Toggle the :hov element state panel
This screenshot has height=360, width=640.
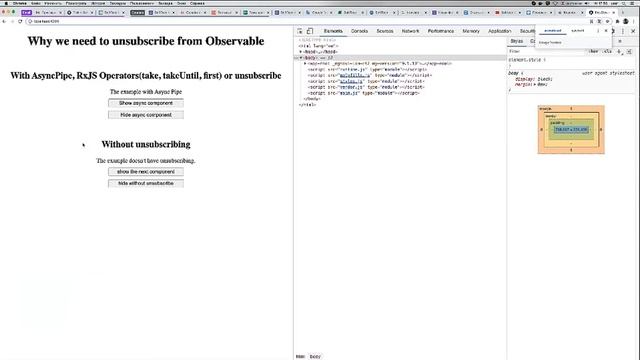(x=594, y=51)
